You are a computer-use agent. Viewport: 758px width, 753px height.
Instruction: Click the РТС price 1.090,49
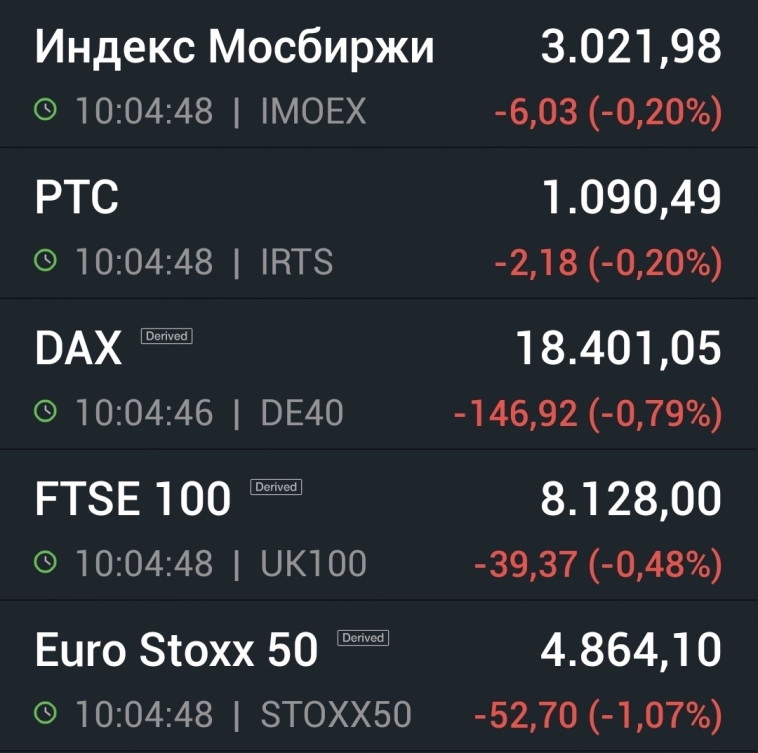coord(631,198)
